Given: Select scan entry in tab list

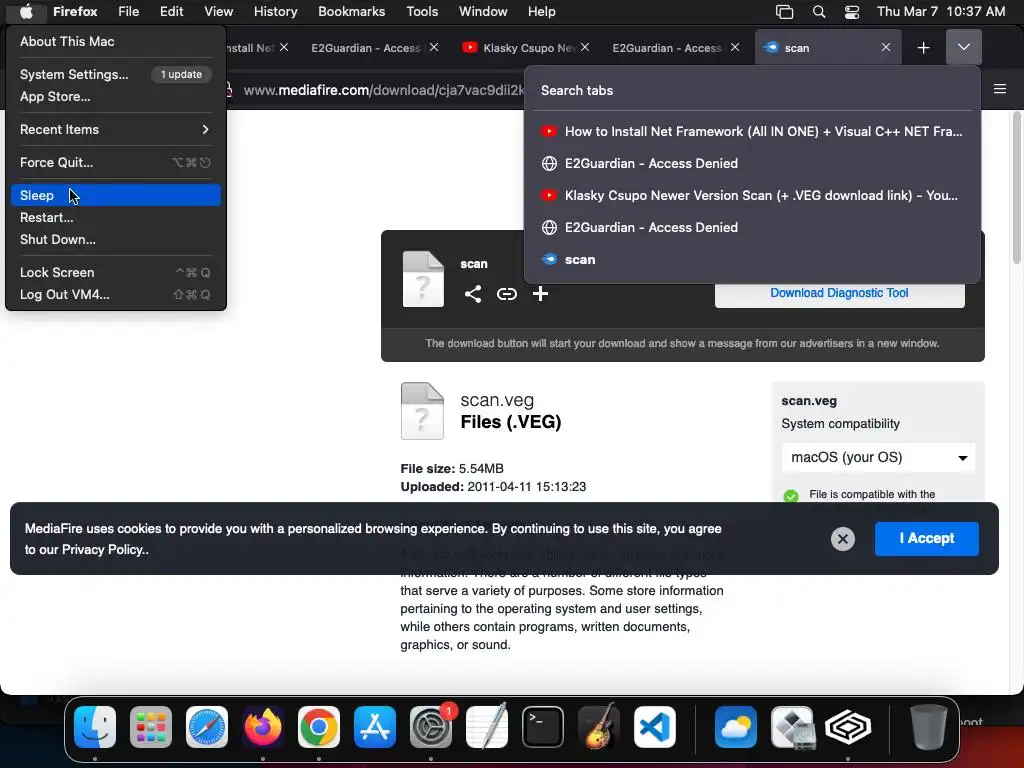Looking at the screenshot, I should (752, 259).
